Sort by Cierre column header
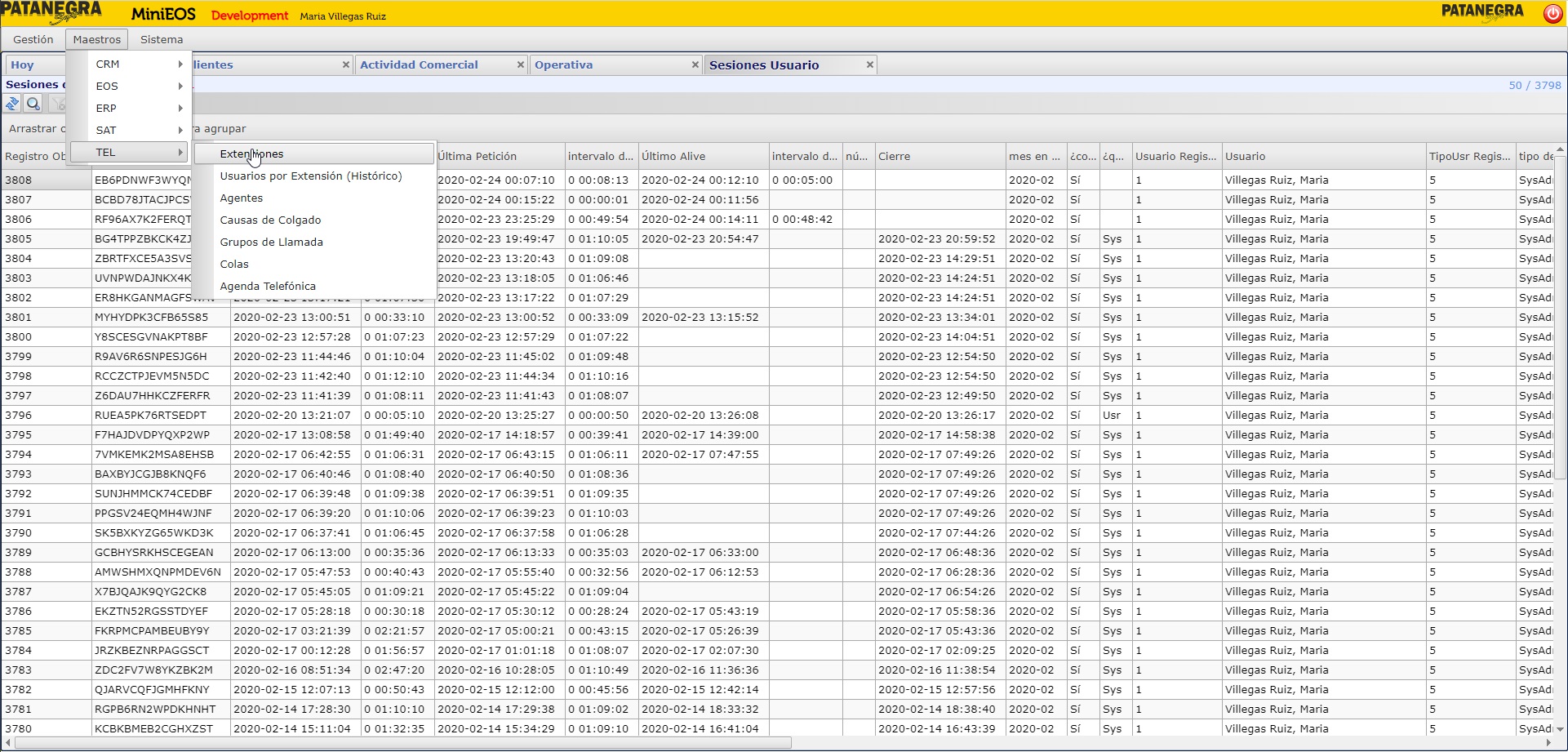 point(940,156)
